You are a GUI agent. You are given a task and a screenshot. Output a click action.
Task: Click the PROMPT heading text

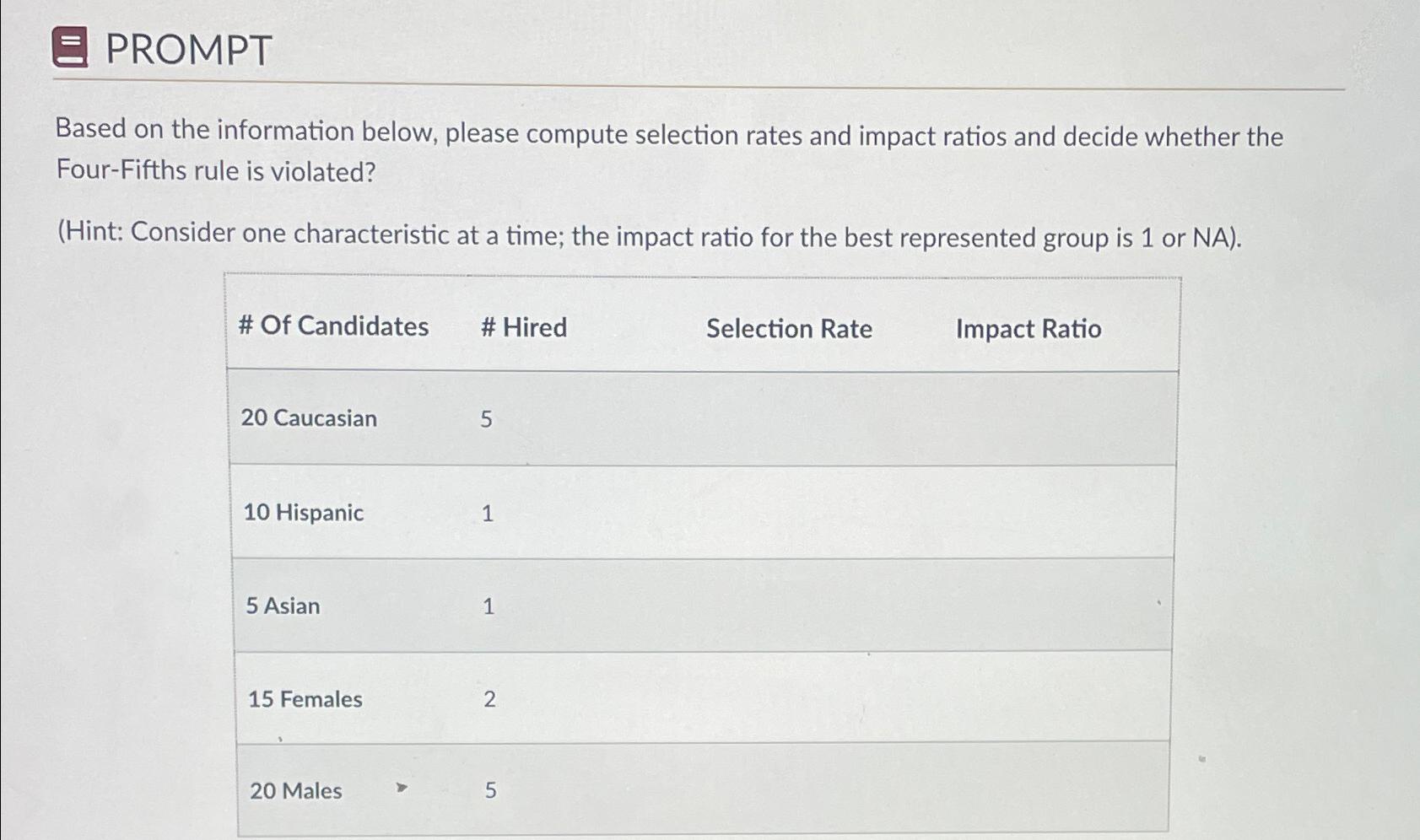pyautogui.click(x=188, y=50)
